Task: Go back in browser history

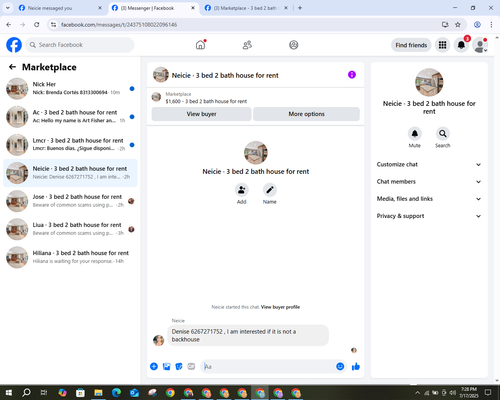Action: (9, 24)
